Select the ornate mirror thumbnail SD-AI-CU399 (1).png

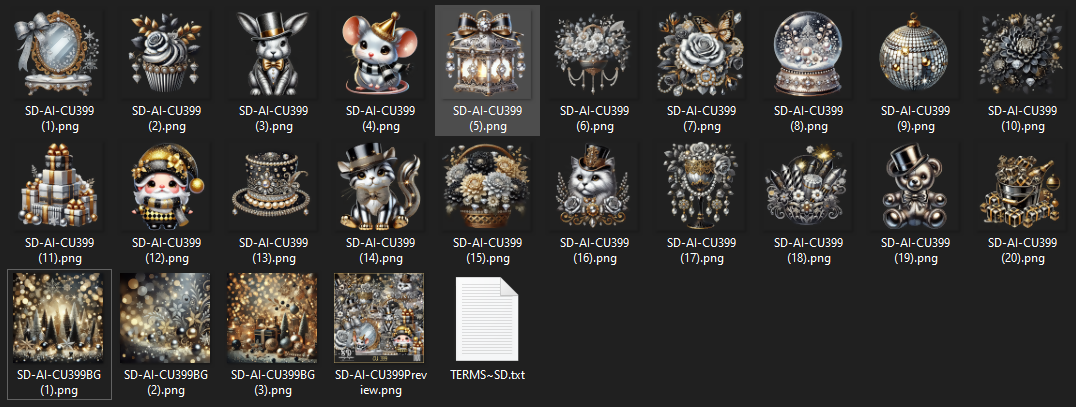59,54
